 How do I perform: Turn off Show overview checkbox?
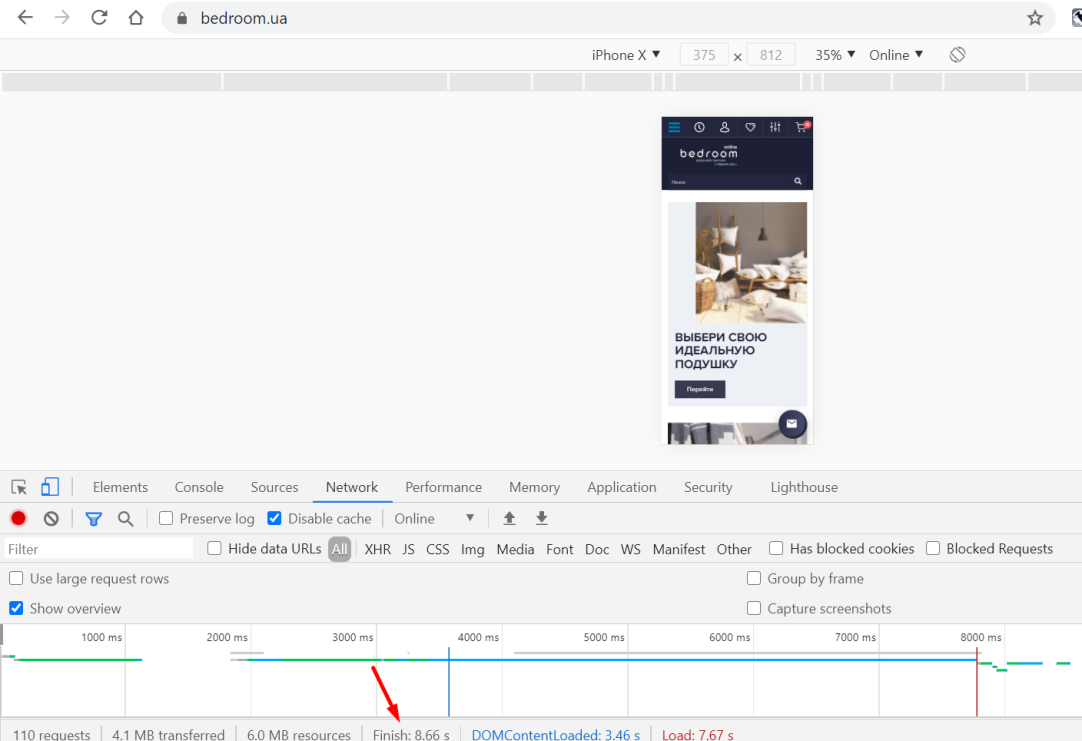click(x=16, y=609)
